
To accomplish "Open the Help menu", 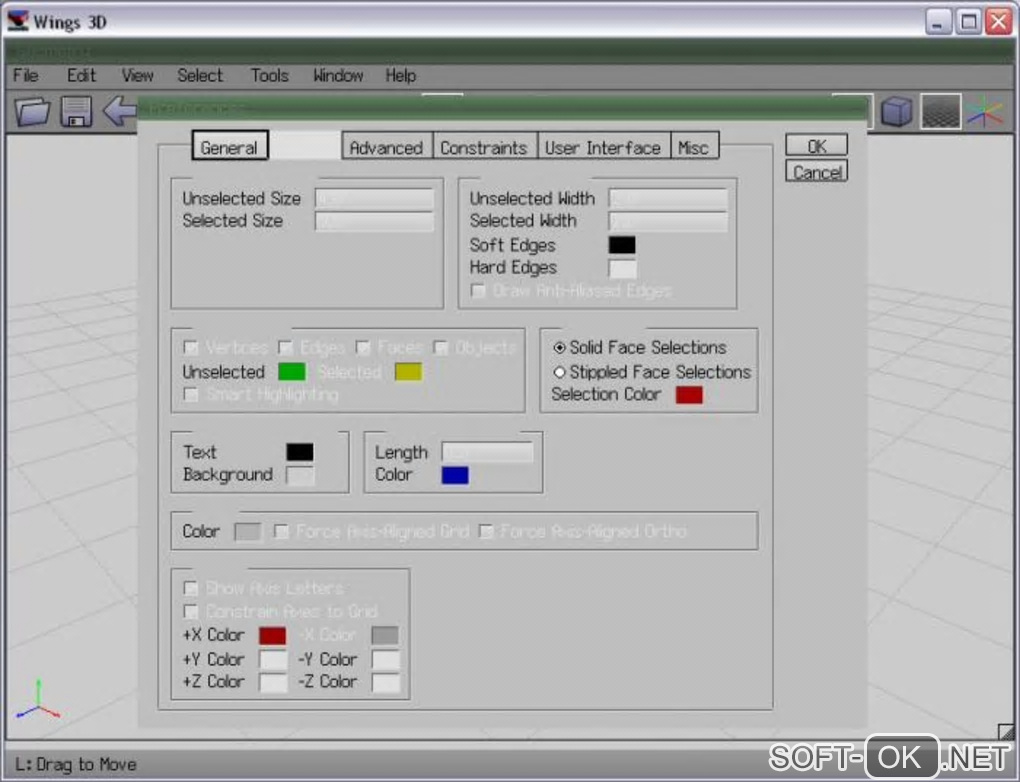I will pos(400,75).
